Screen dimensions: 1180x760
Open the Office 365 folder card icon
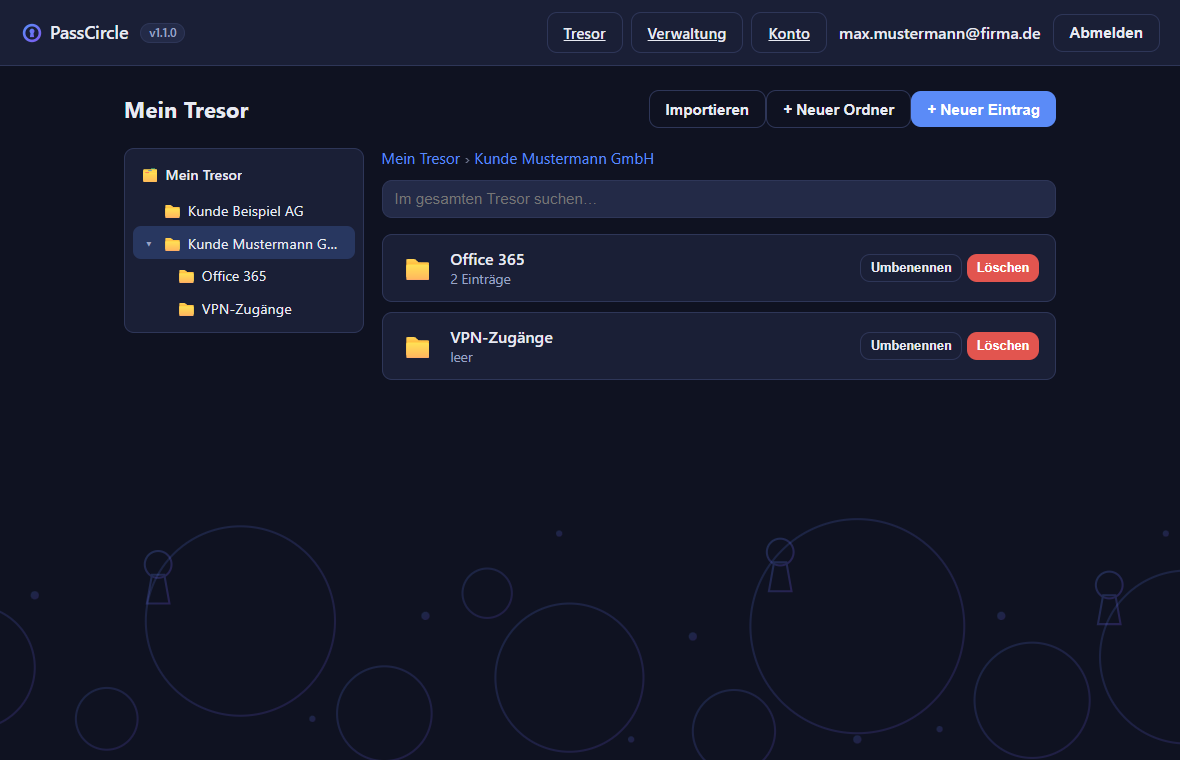click(418, 269)
